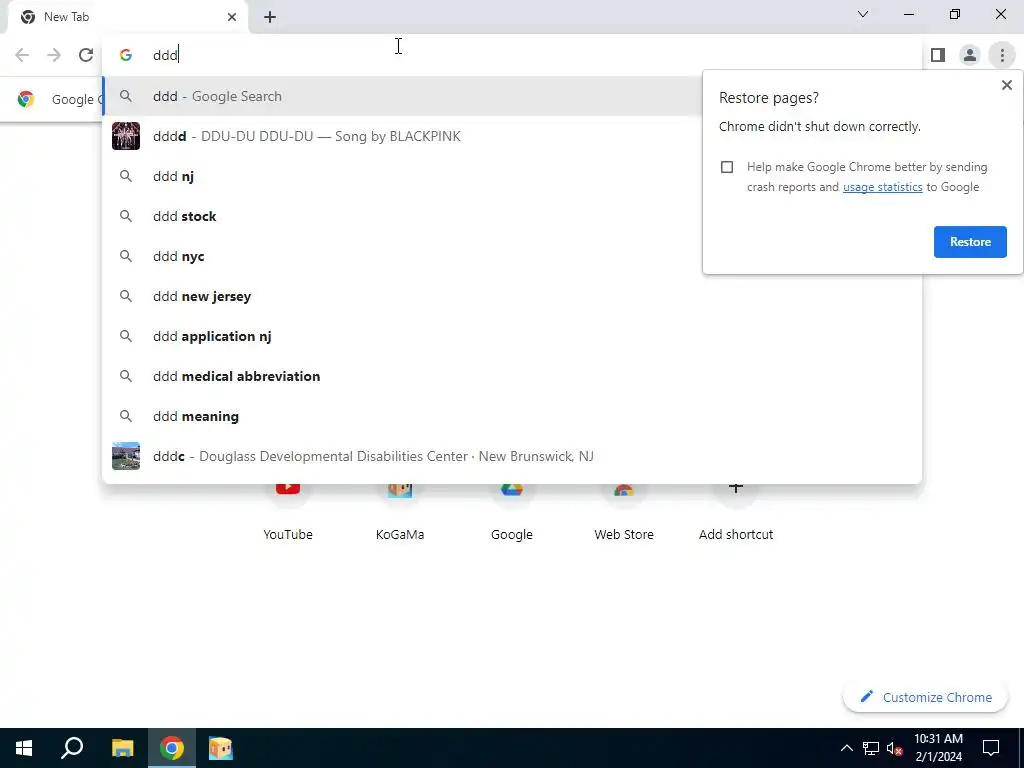Click the Douglass Center suggestion thumbnail
This screenshot has height=768, width=1024.
click(x=126, y=456)
